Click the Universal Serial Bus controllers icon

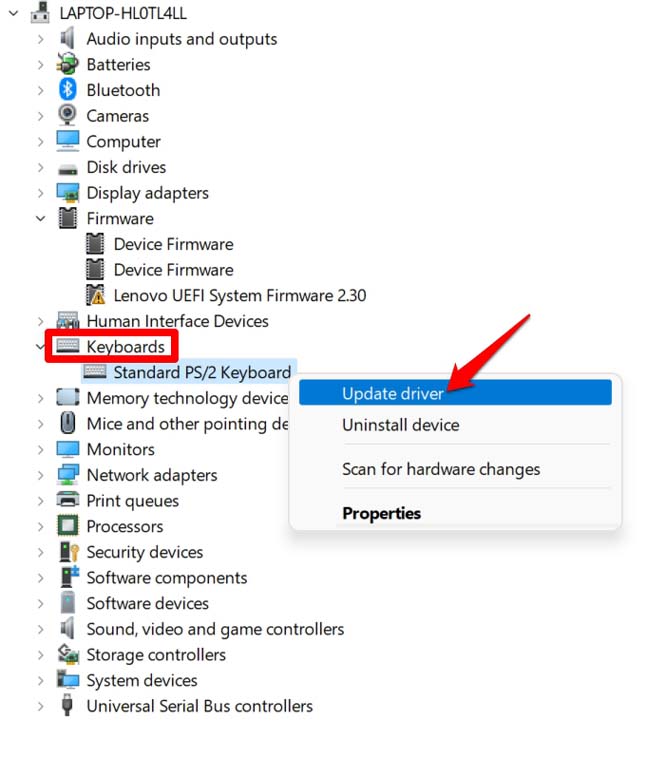68,706
